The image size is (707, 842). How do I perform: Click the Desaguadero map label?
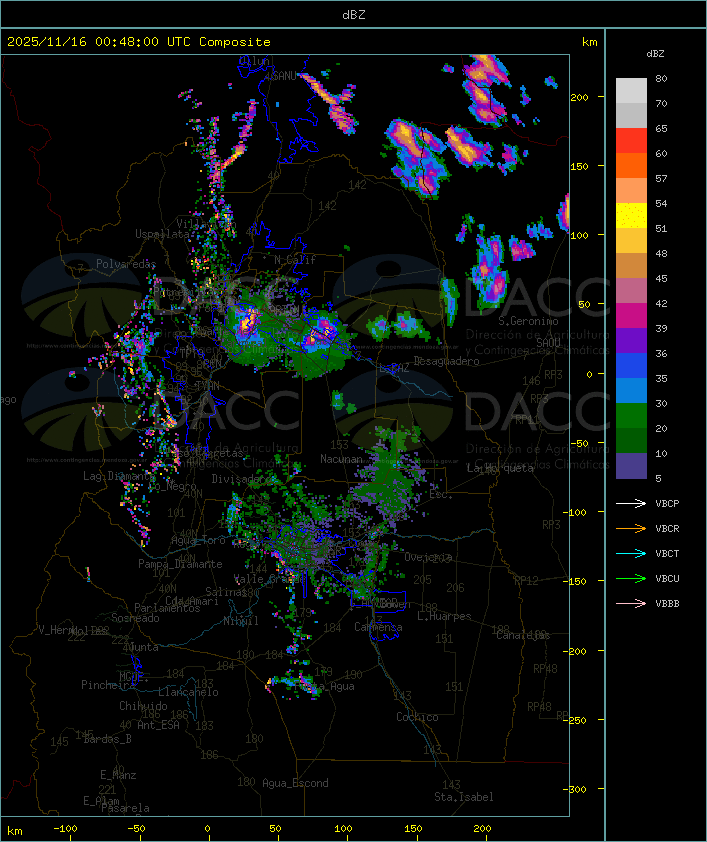pos(446,361)
